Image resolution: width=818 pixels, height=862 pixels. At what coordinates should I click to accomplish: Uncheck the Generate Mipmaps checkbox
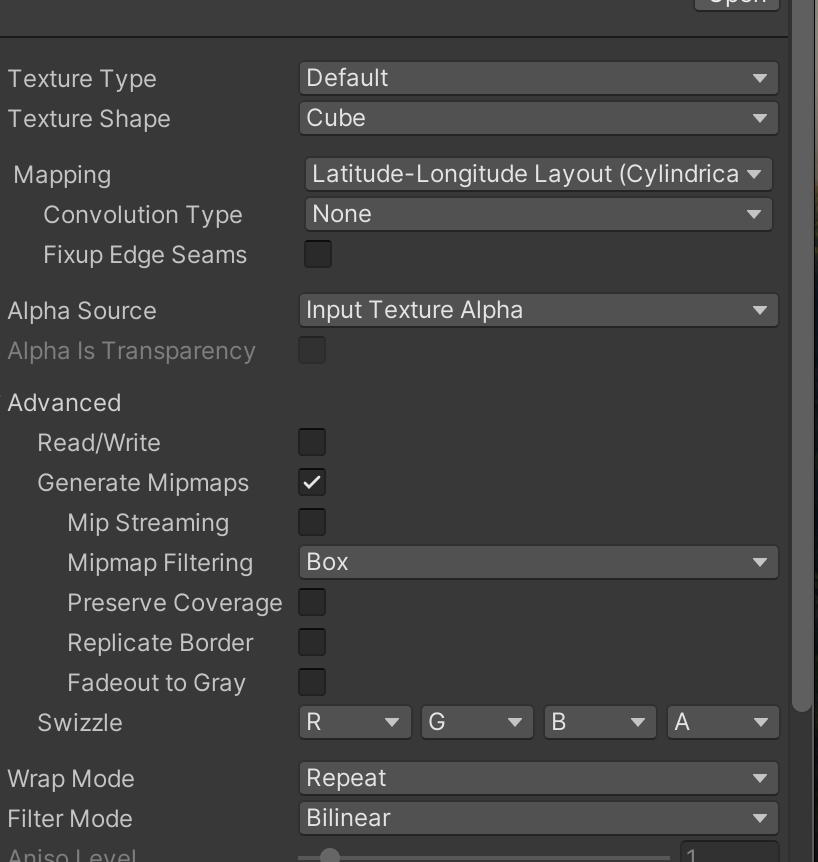(312, 482)
